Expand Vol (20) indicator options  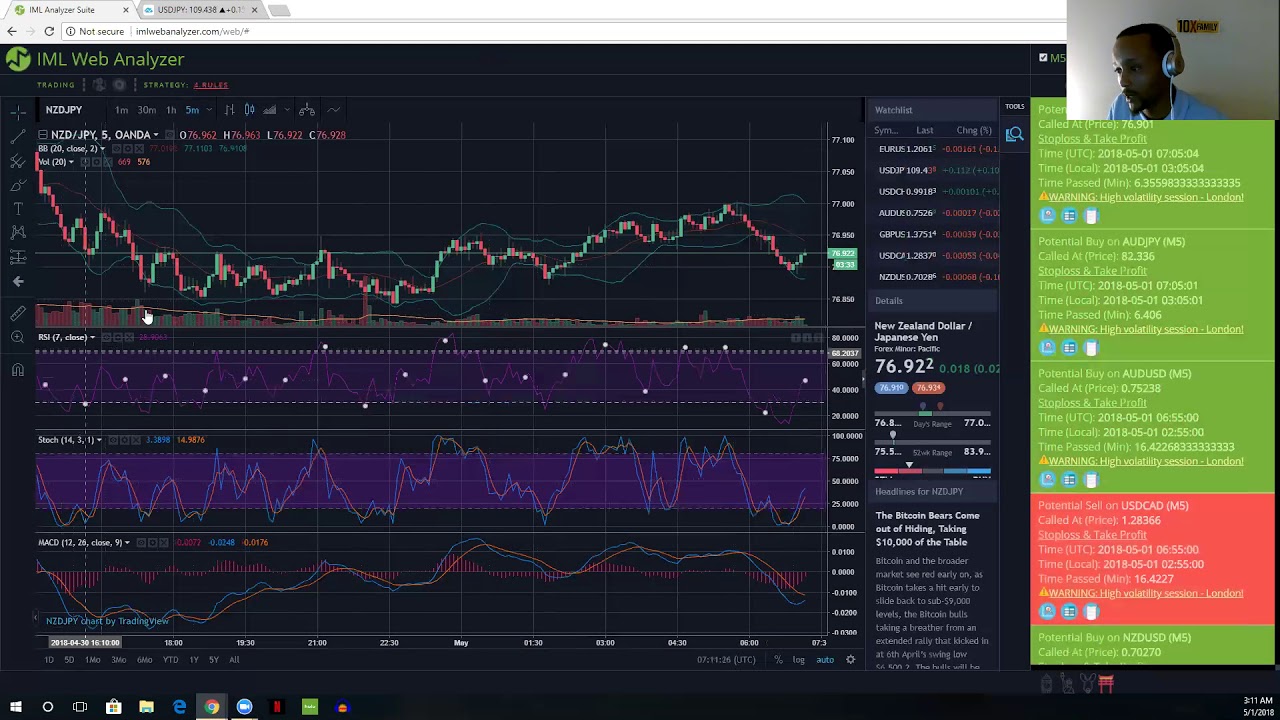[x=71, y=162]
